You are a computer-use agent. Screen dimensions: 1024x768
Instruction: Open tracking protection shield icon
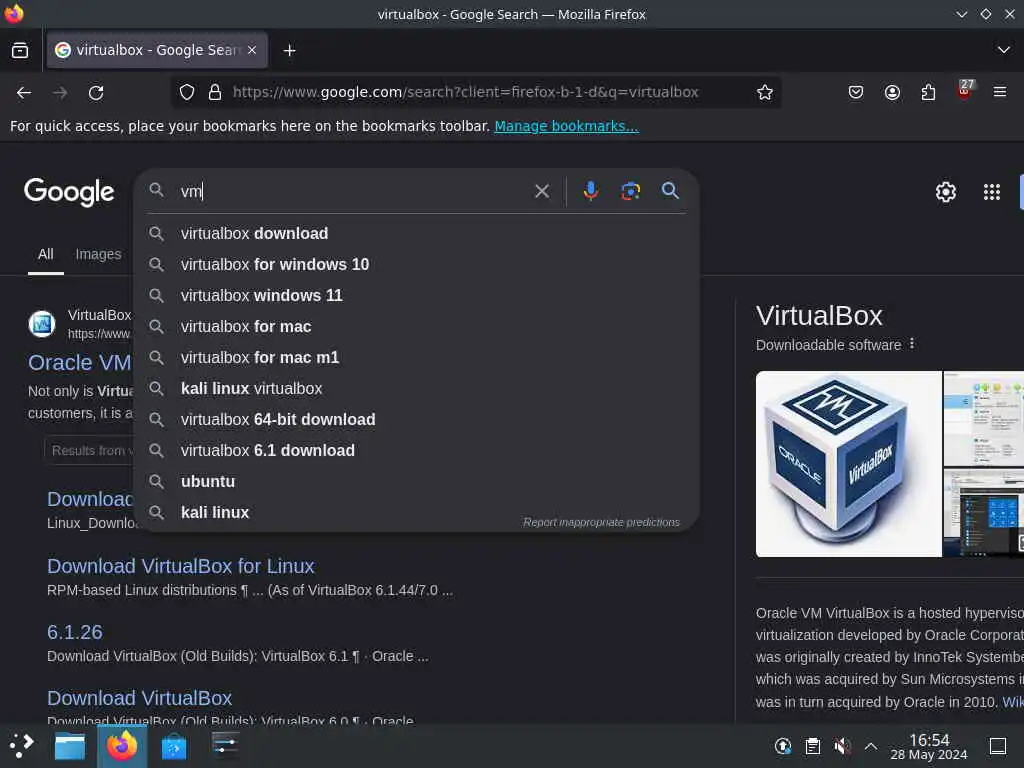(187, 92)
